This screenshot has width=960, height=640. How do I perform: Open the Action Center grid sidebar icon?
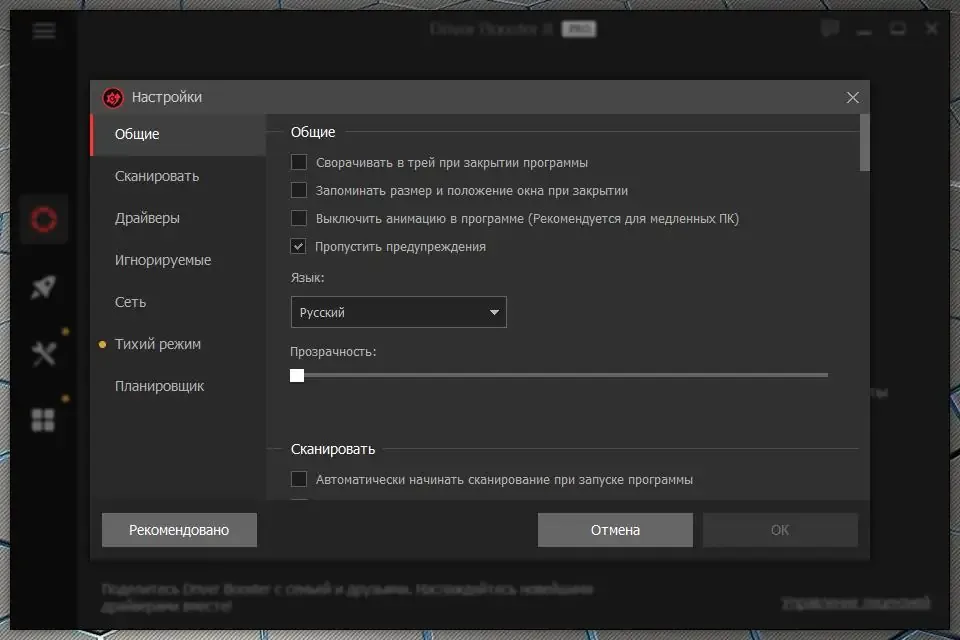click(43, 420)
